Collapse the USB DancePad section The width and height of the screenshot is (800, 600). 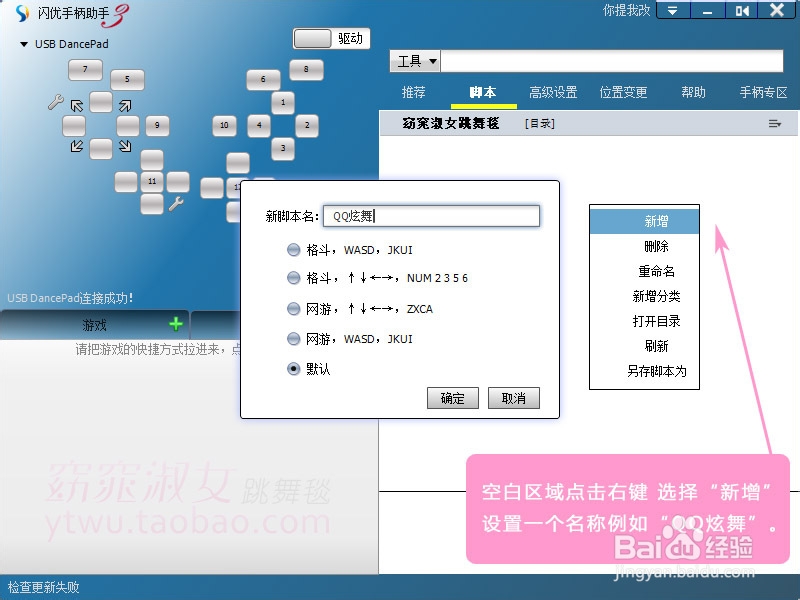[22, 43]
